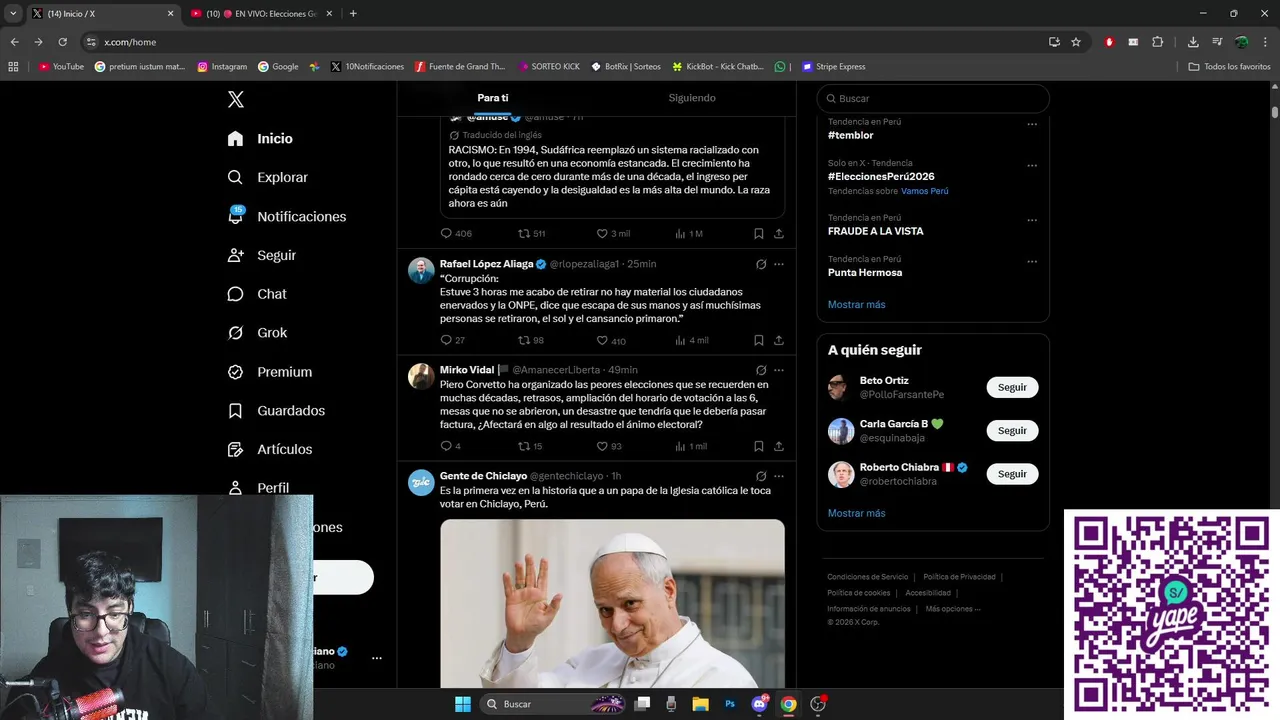Share the RACISMO post
1280x720 pixels.
[x=778, y=233]
